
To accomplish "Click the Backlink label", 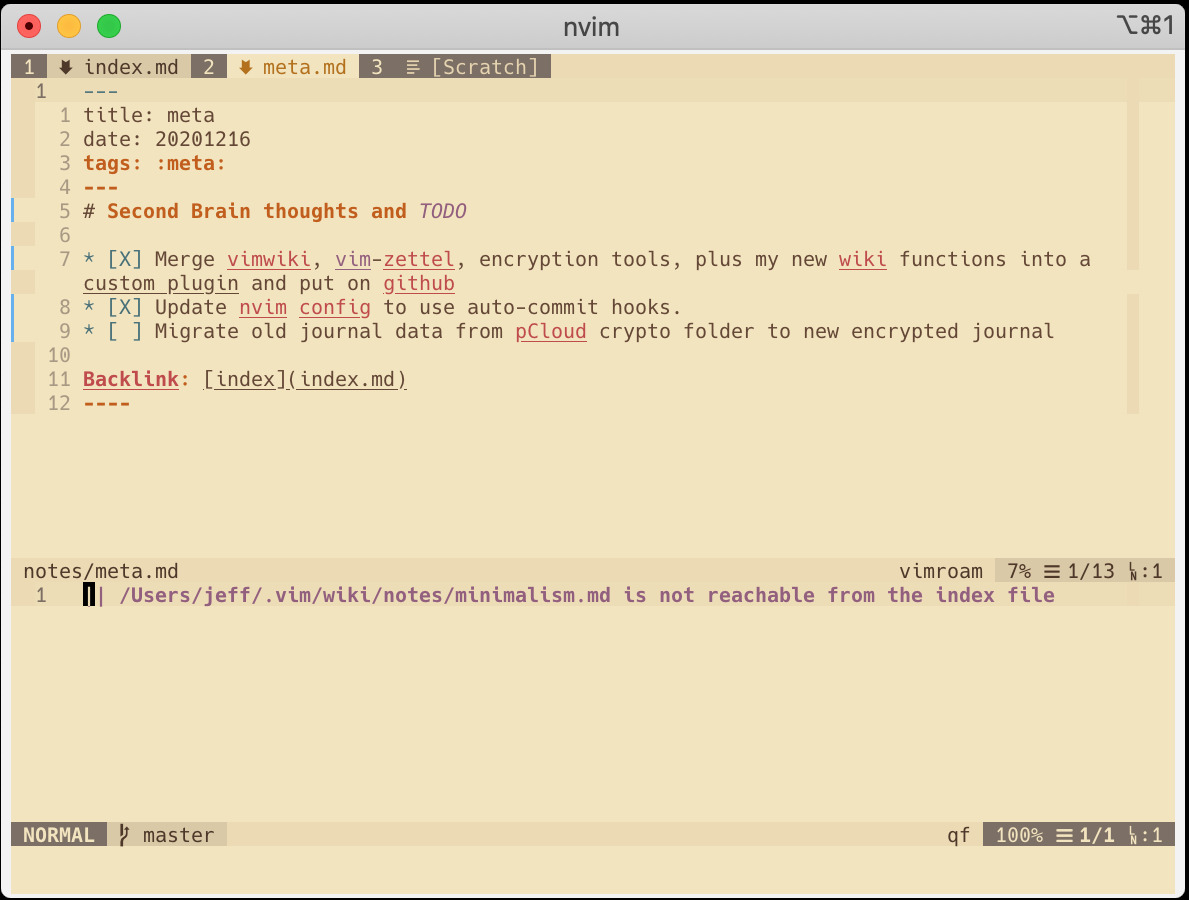I will (x=130, y=379).
